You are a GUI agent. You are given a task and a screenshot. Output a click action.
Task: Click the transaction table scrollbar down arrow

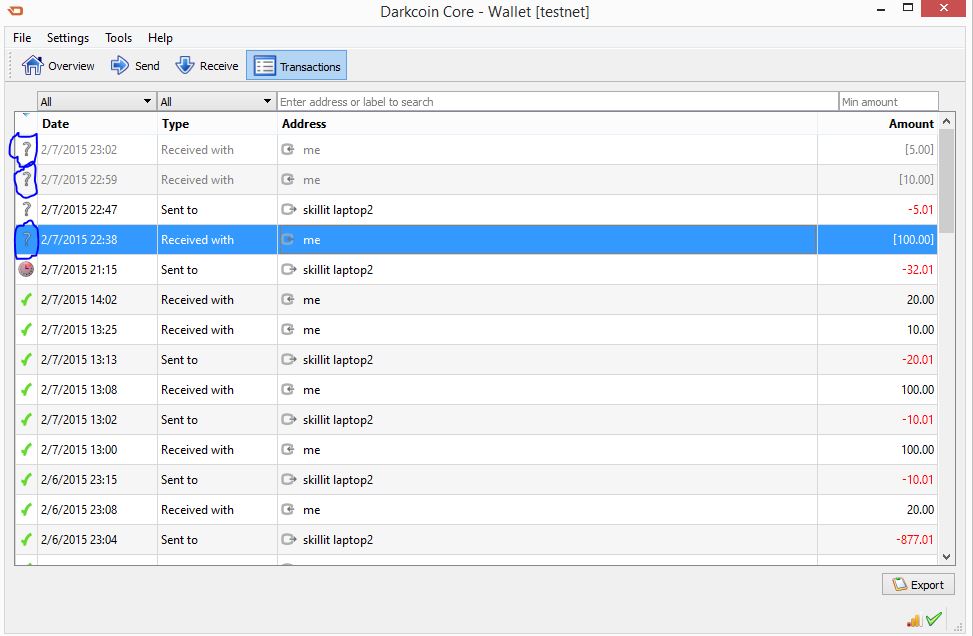click(946, 557)
